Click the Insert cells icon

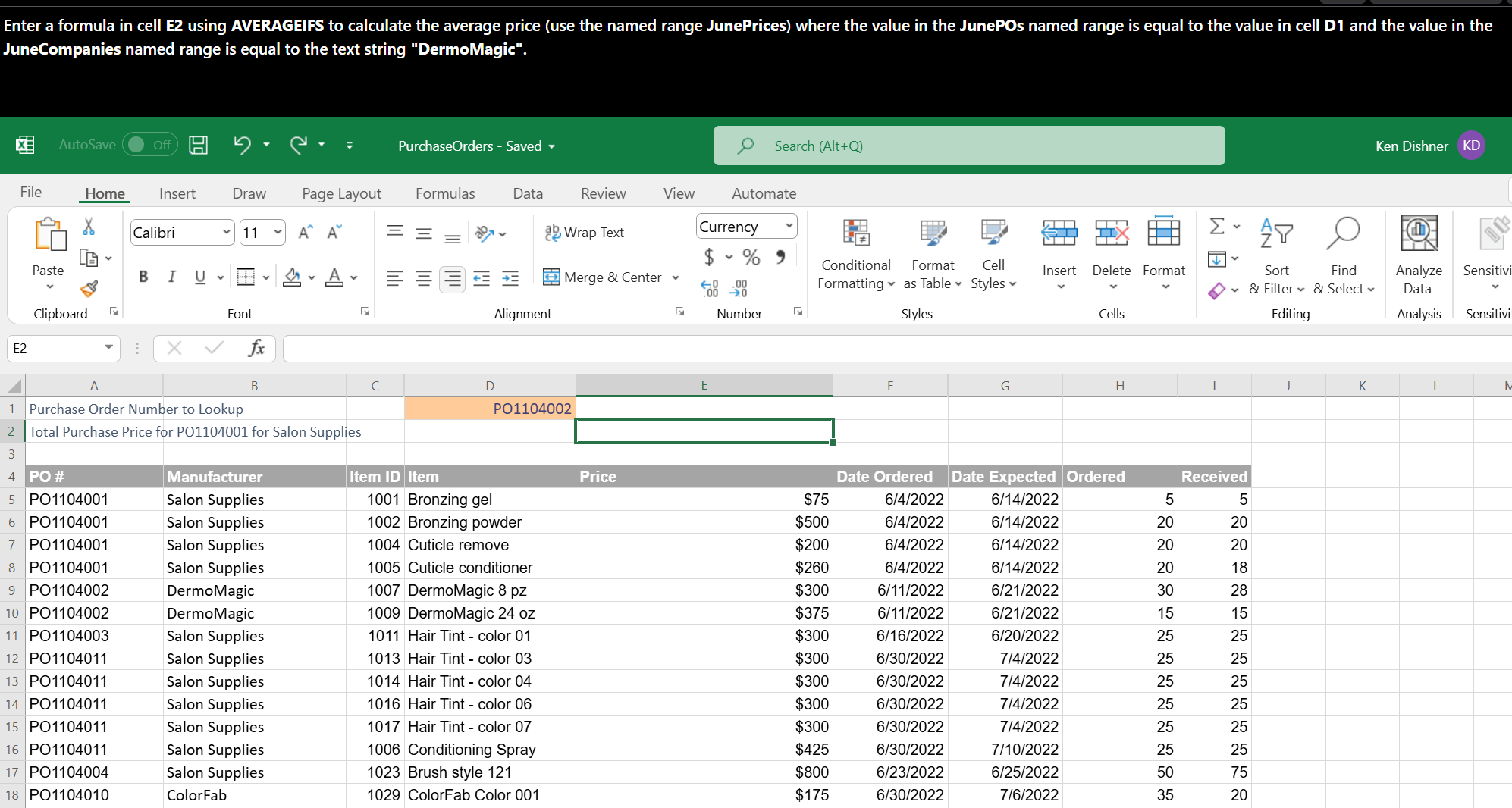[1059, 233]
